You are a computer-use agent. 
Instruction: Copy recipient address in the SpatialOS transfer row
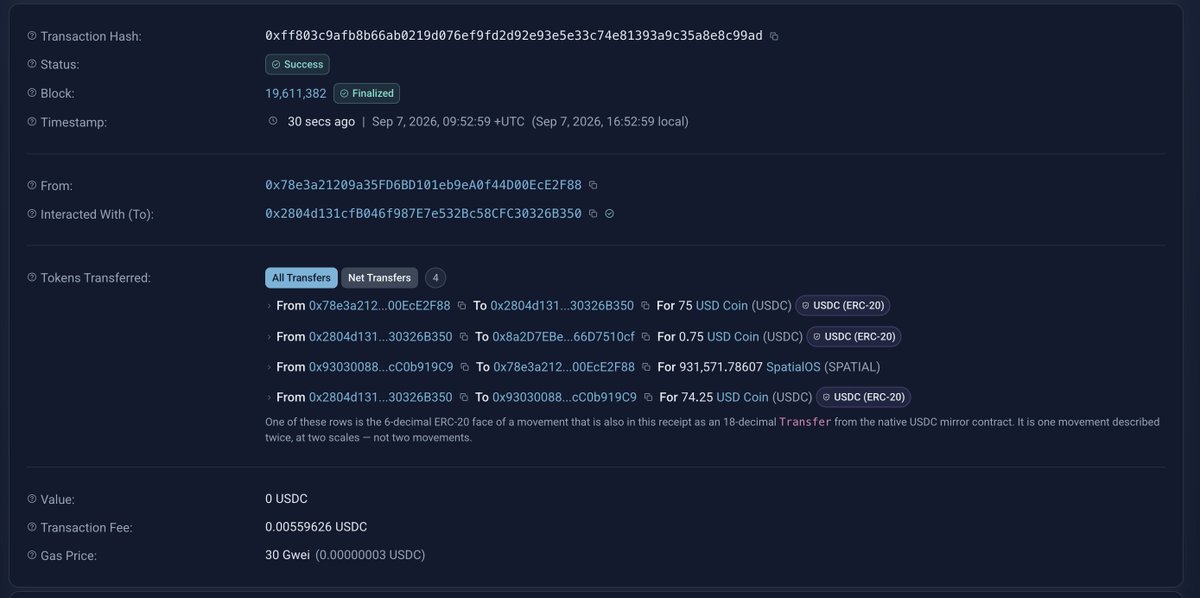click(646, 367)
